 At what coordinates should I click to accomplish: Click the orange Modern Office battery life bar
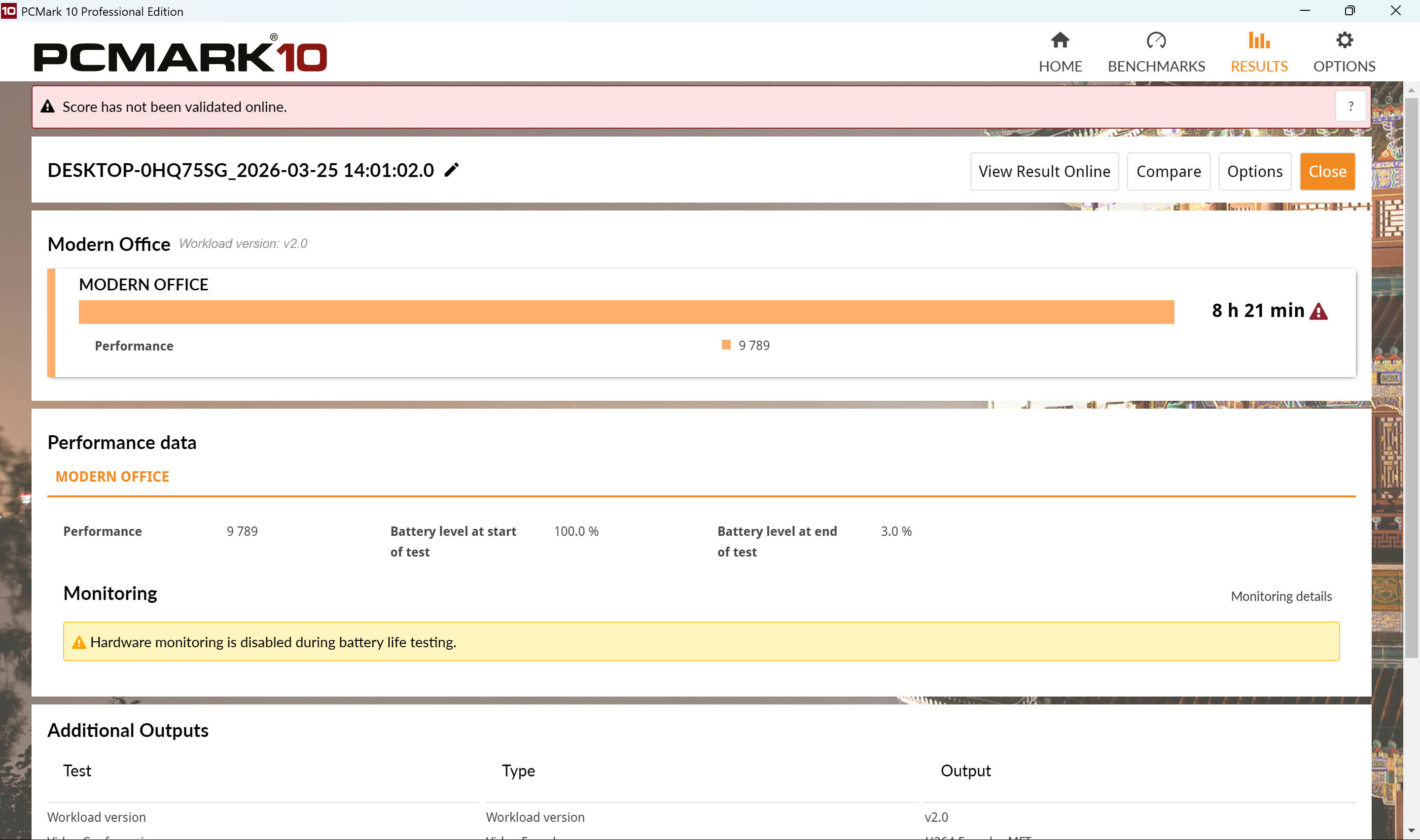[626, 312]
